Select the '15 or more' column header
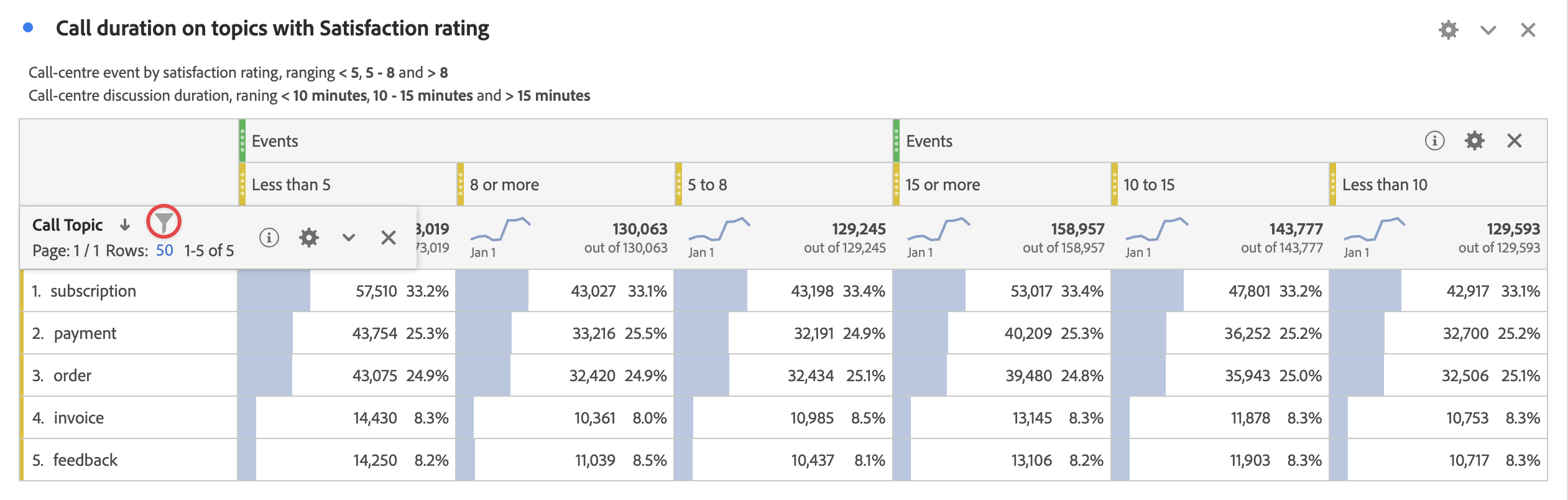 tap(943, 185)
